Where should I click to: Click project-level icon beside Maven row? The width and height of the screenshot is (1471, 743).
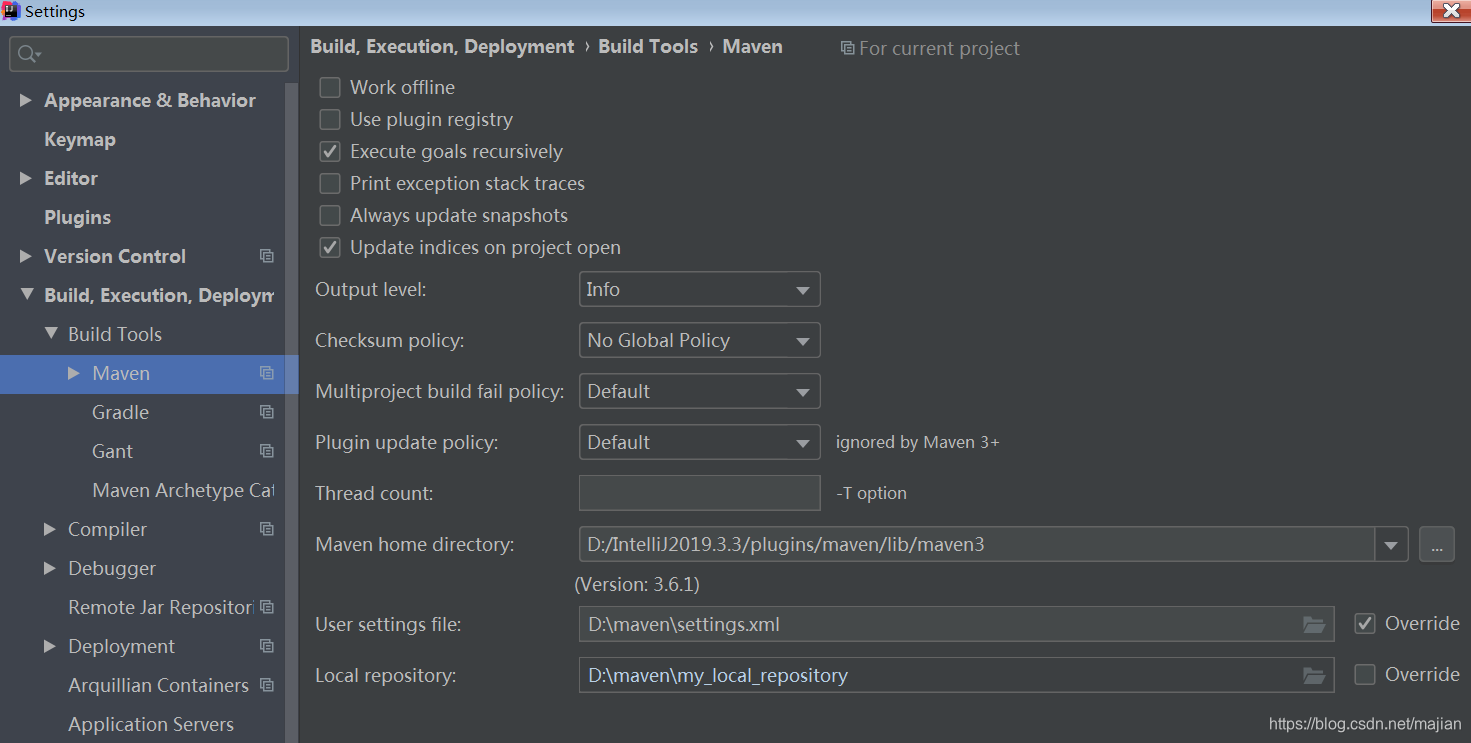(267, 373)
